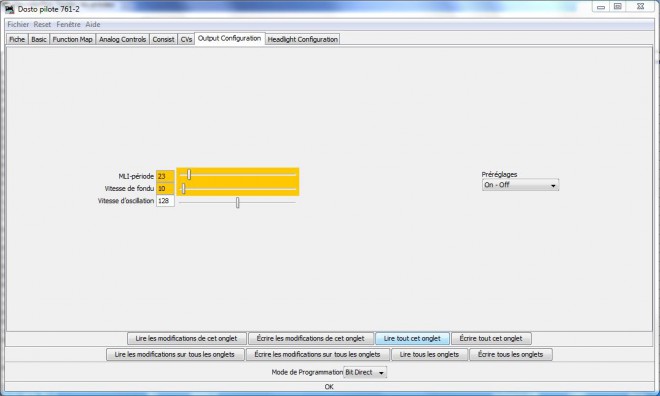660x396 pixels.
Task: Focus the Vitesse d'oscillation value field
Action: 165,201
